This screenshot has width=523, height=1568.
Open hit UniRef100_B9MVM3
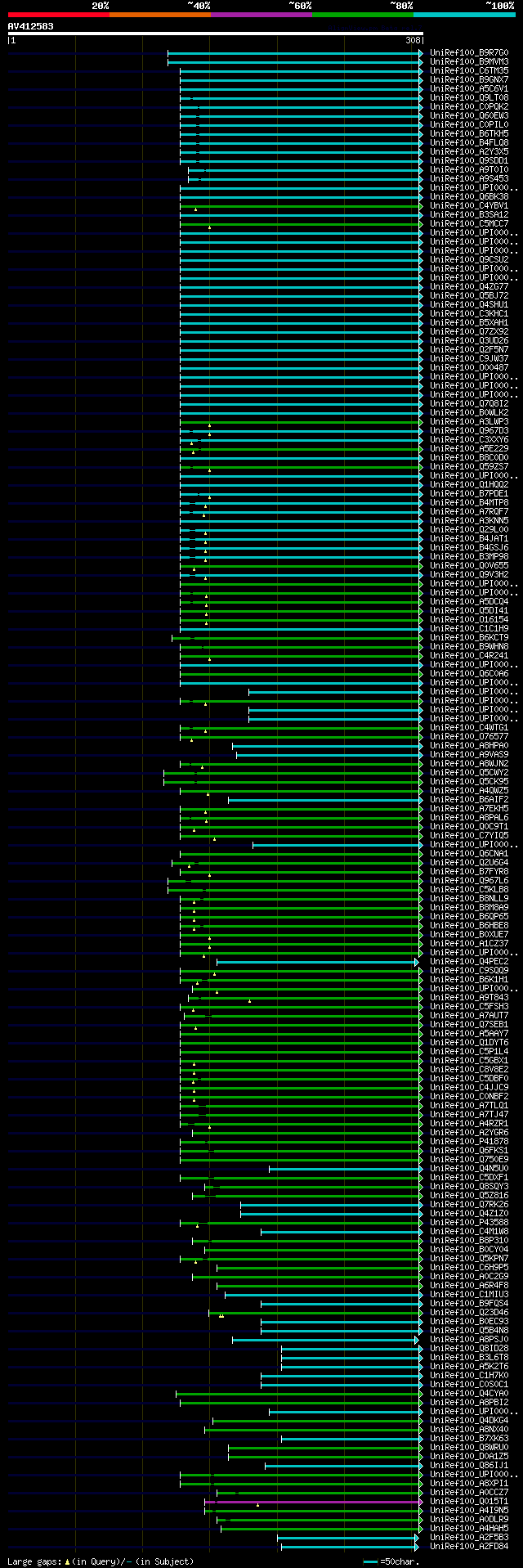point(469,61)
